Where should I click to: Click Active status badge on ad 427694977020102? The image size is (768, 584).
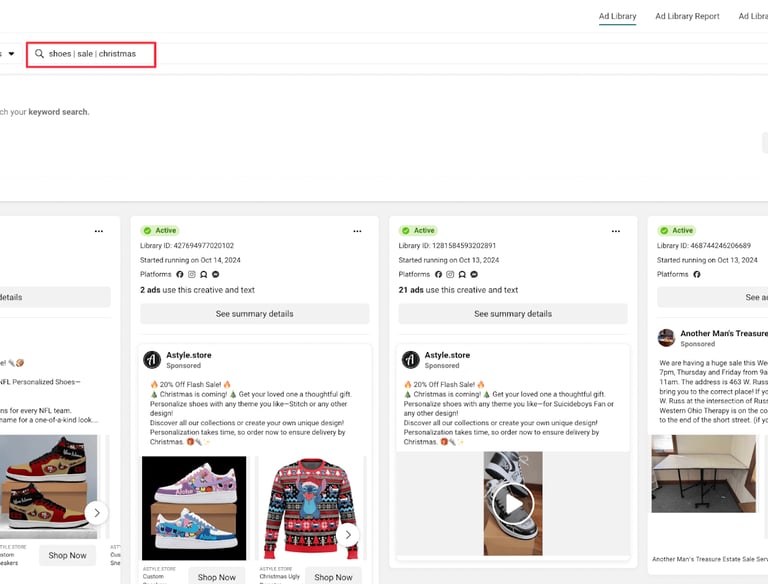(x=160, y=230)
